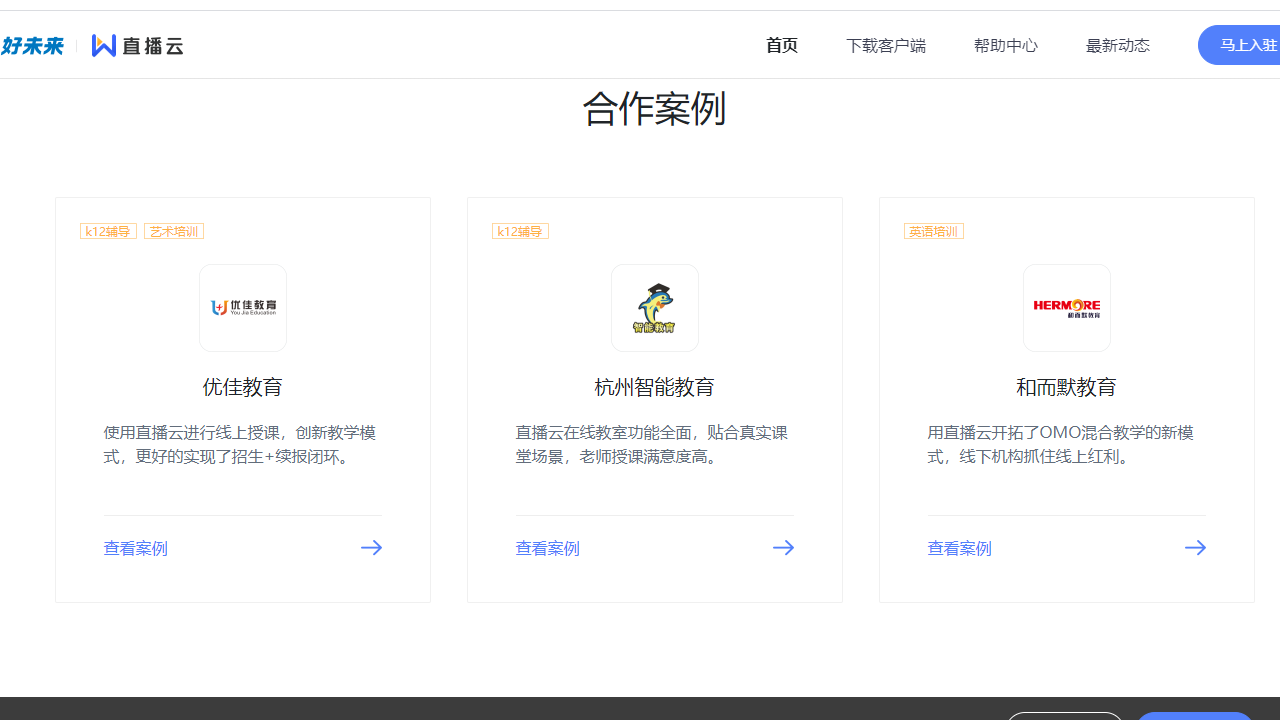Open the 帮助中心 navigation item
The width and height of the screenshot is (1280, 720).
click(1005, 45)
